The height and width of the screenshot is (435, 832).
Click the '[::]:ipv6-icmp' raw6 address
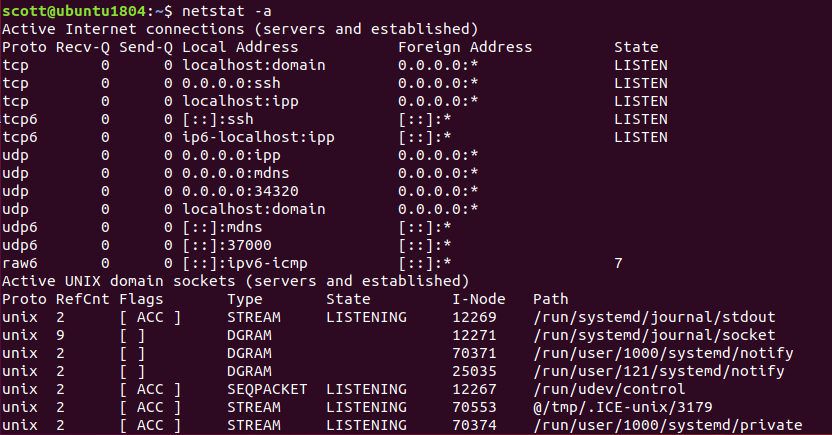click(245, 263)
